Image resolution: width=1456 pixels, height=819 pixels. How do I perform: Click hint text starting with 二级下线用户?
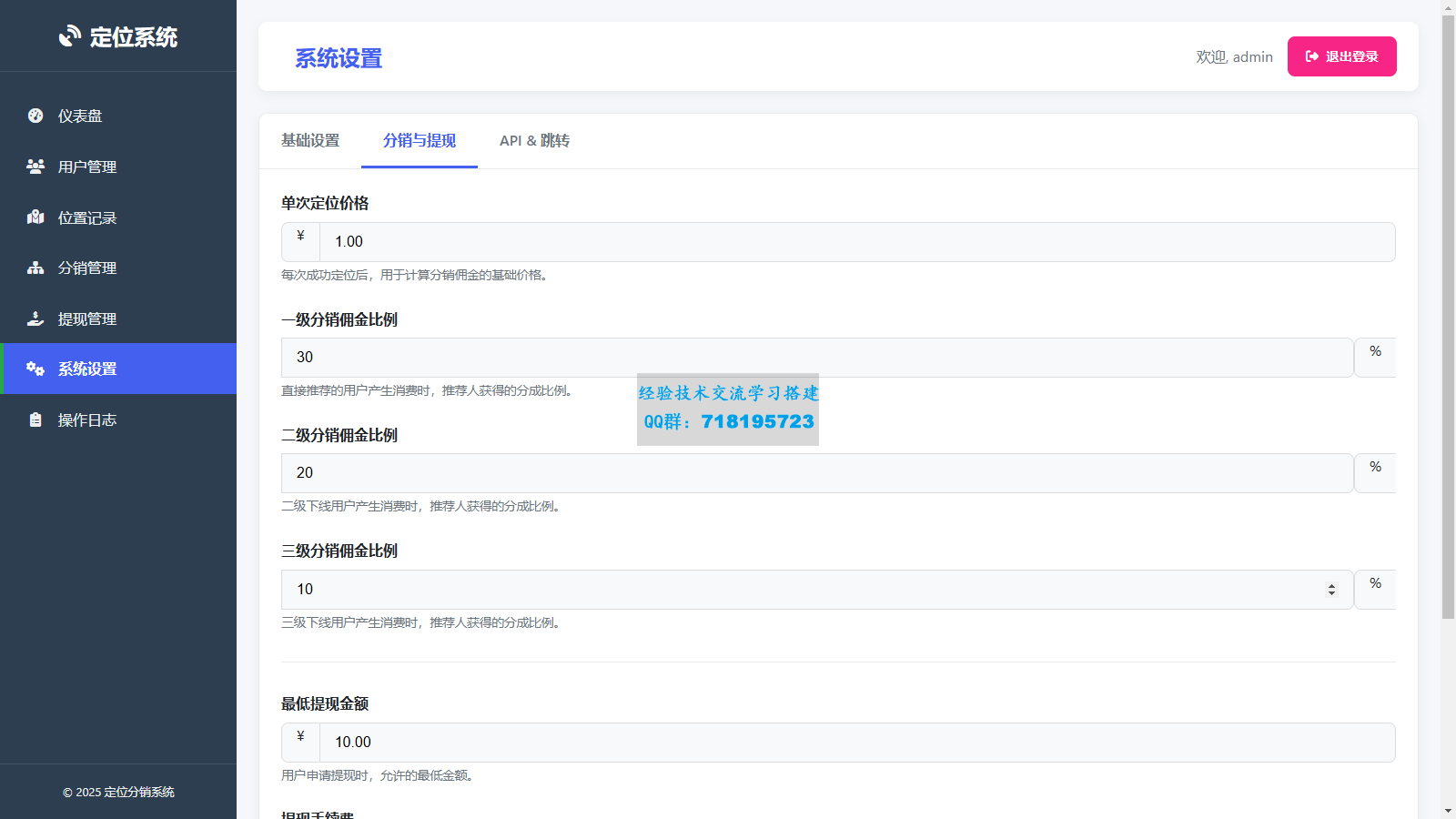422,506
